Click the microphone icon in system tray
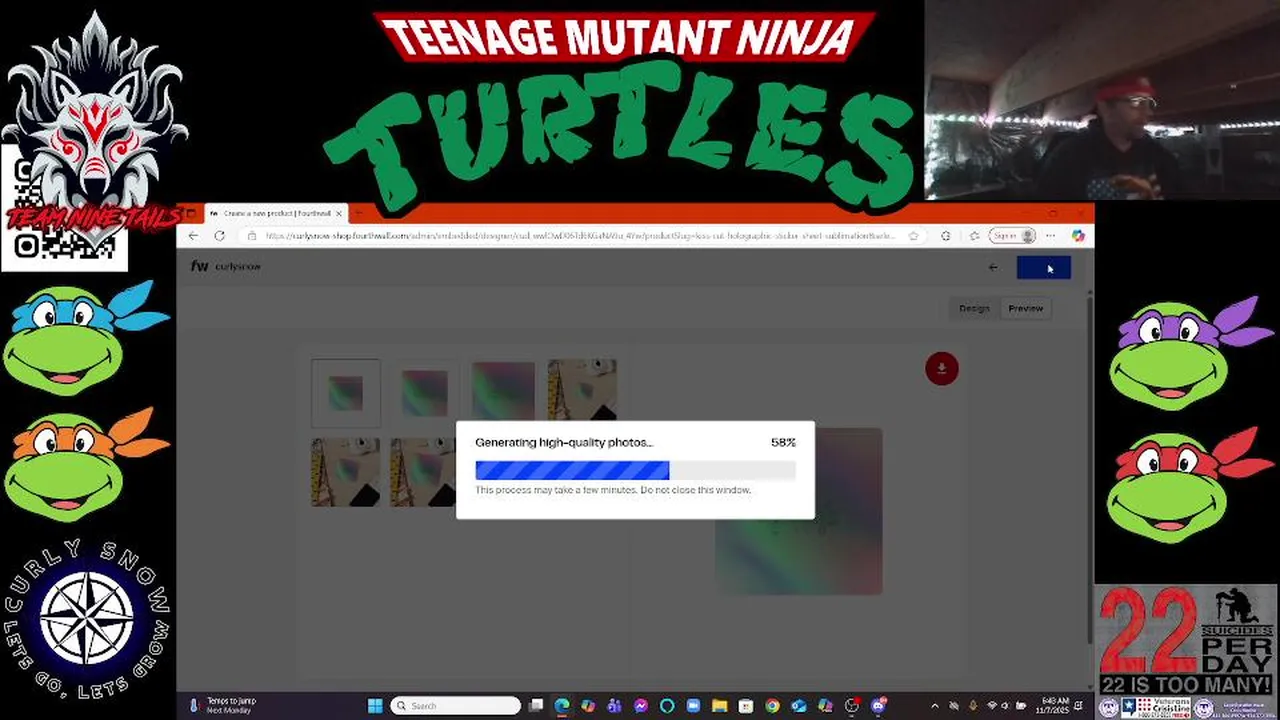1280x720 pixels. [973, 706]
